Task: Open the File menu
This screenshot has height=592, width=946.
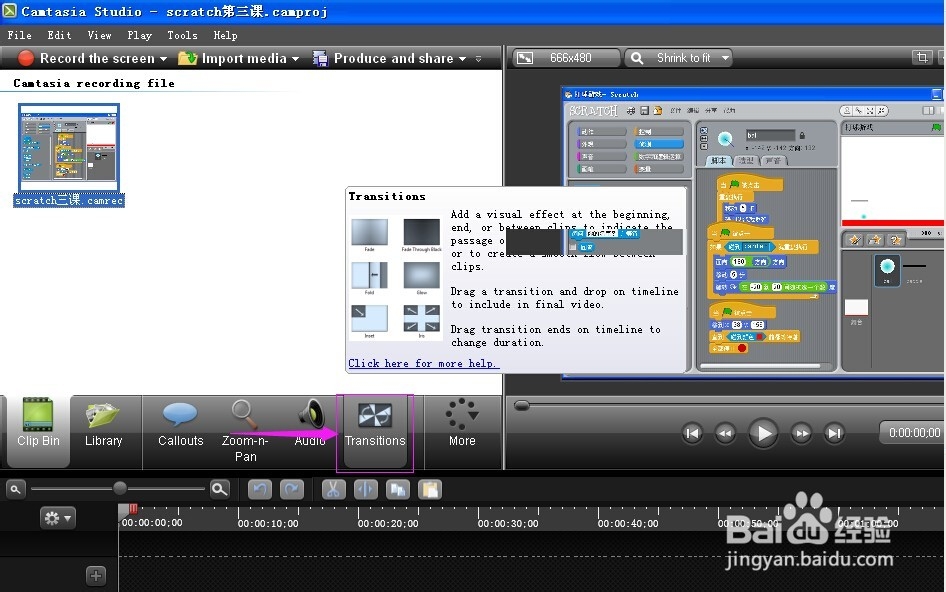Action: pos(19,35)
